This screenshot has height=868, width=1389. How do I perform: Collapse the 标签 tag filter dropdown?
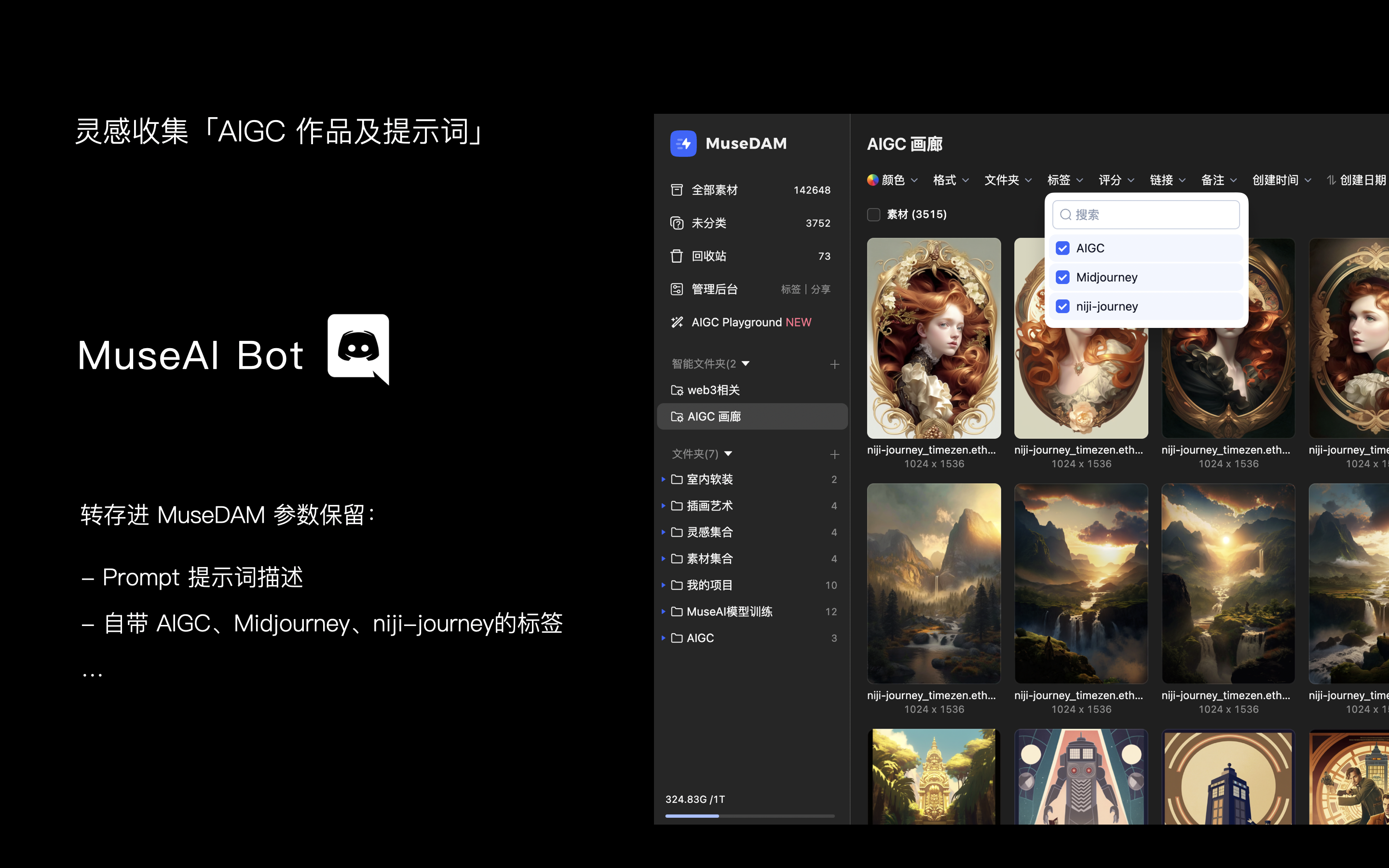[x=1065, y=180]
